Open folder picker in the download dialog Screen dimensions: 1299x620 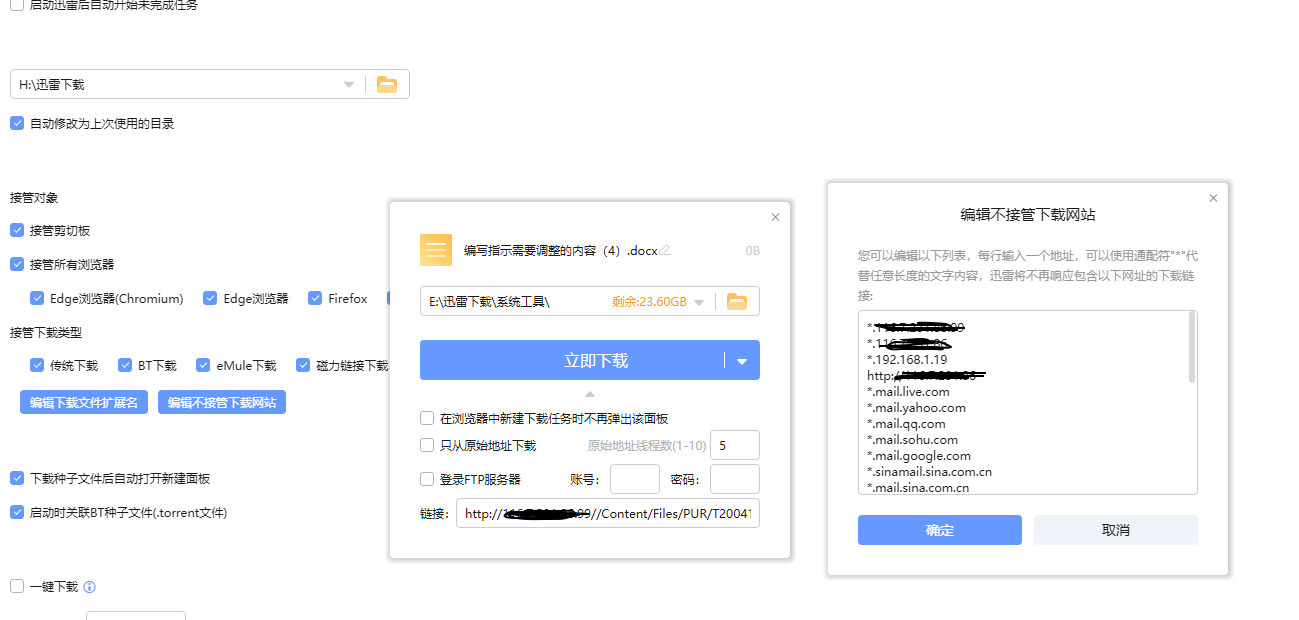[x=737, y=300]
